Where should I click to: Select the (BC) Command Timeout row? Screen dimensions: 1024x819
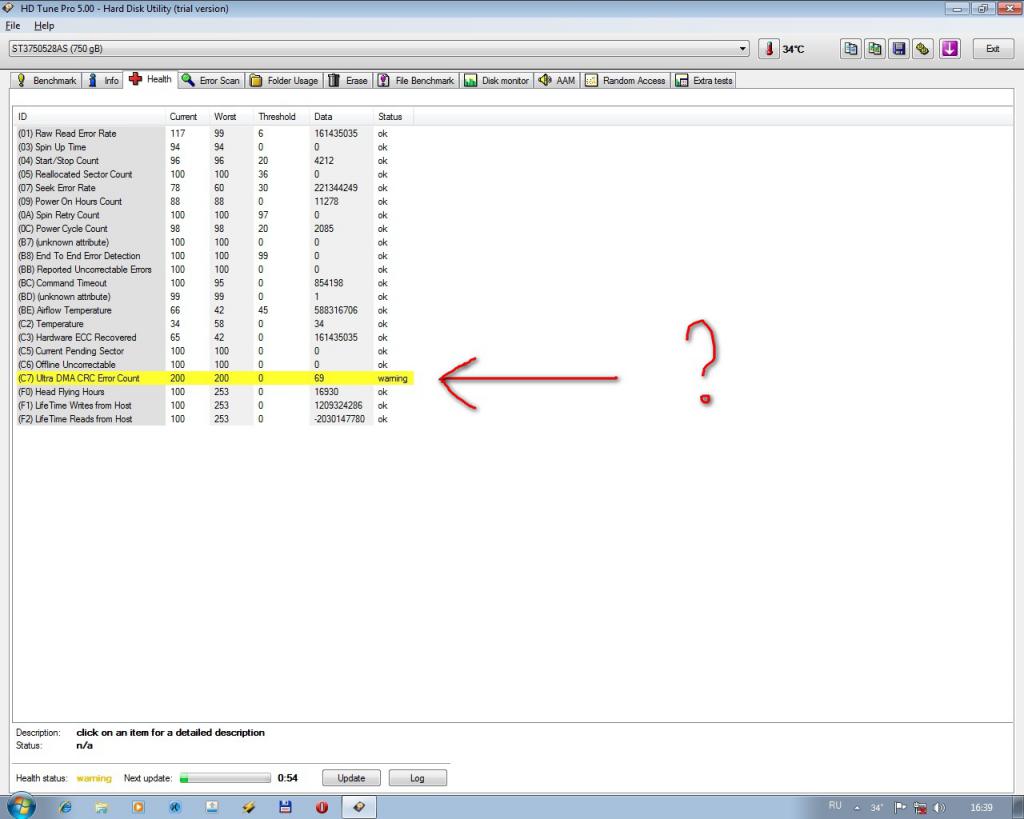[216, 283]
